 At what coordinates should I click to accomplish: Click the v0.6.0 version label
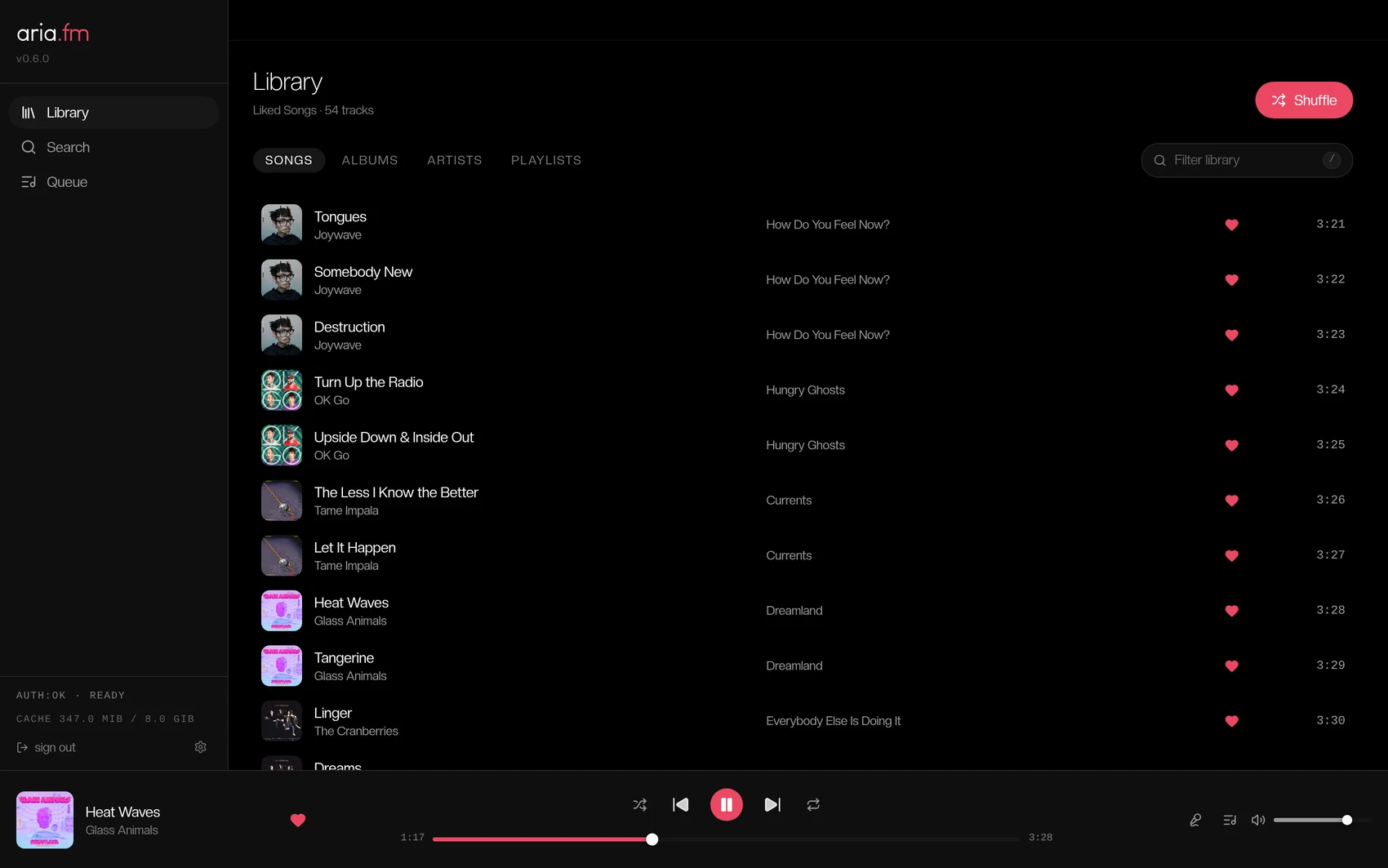pyautogui.click(x=33, y=59)
